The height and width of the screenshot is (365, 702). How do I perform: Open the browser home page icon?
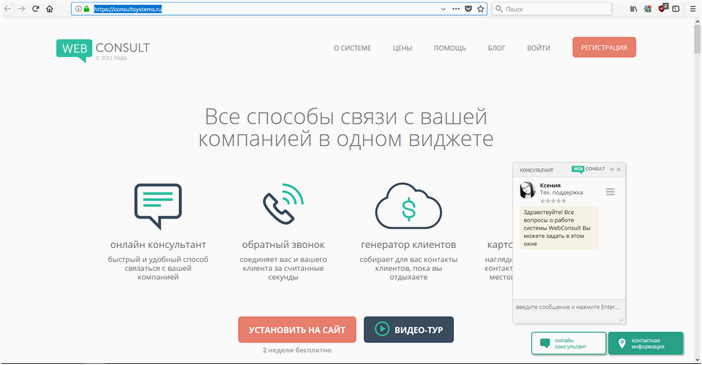50,9
